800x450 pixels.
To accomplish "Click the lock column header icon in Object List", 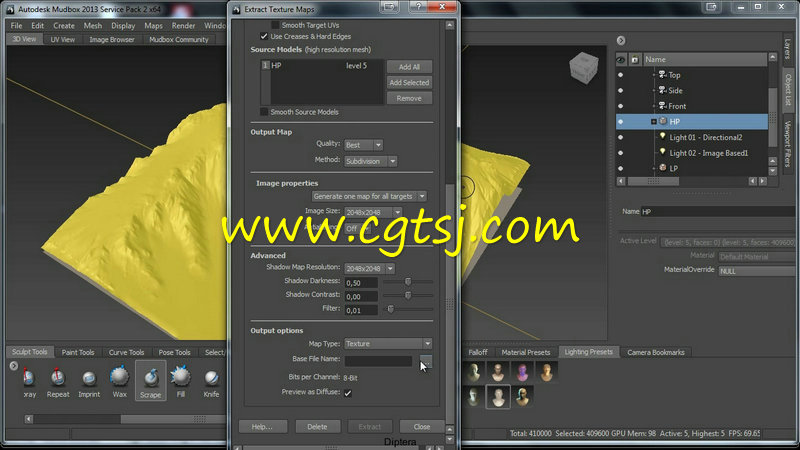I will [x=635, y=60].
